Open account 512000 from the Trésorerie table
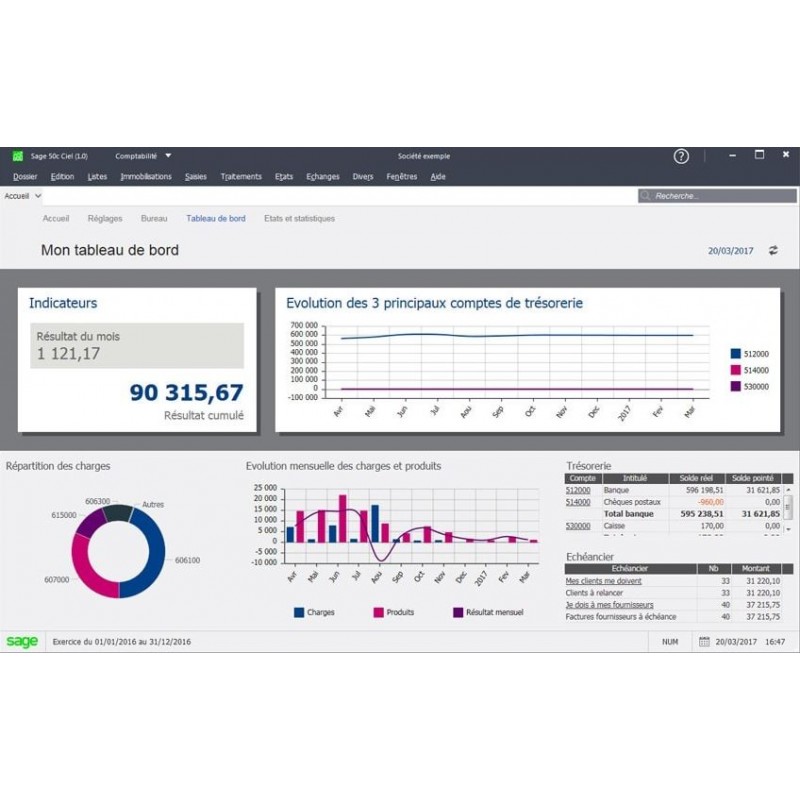Image resolution: width=800 pixels, height=800 pixels. (579, 488)
